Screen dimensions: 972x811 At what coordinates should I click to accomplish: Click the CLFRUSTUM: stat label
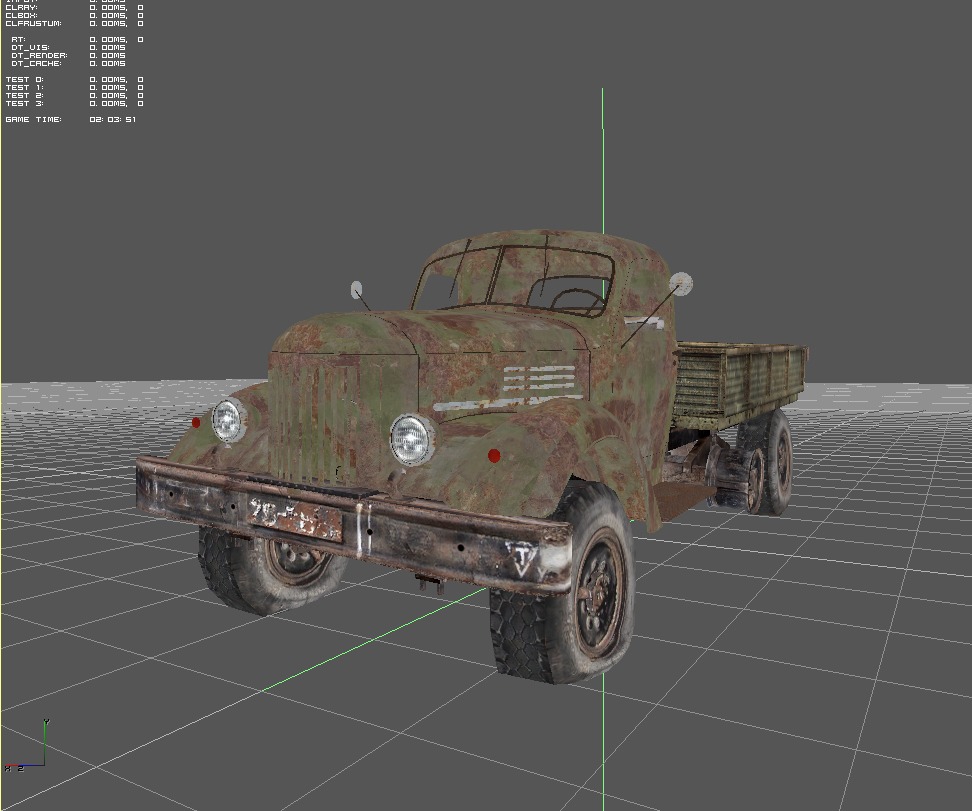[33, 24]
